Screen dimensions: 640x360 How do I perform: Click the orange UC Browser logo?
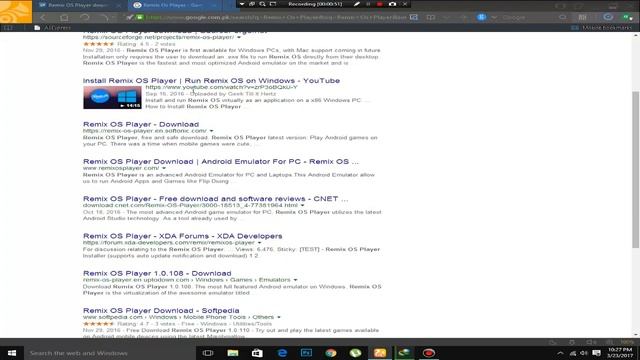coord(16,11)
